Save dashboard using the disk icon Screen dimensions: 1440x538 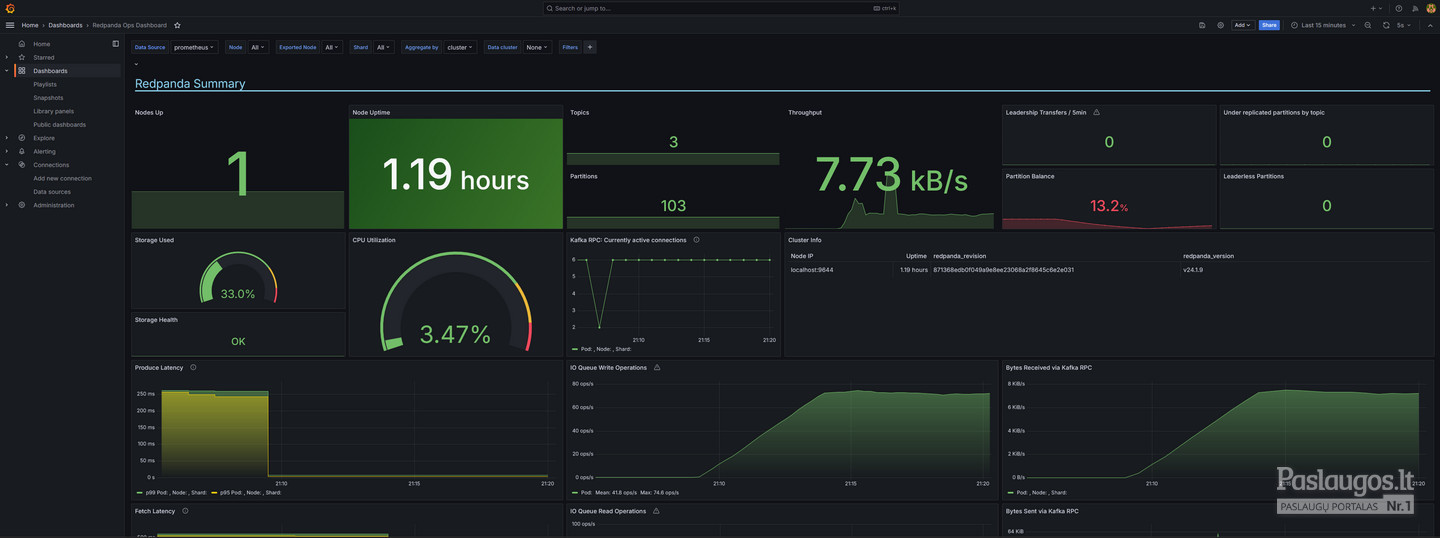pyautogui.click(x=1202, y=25)
